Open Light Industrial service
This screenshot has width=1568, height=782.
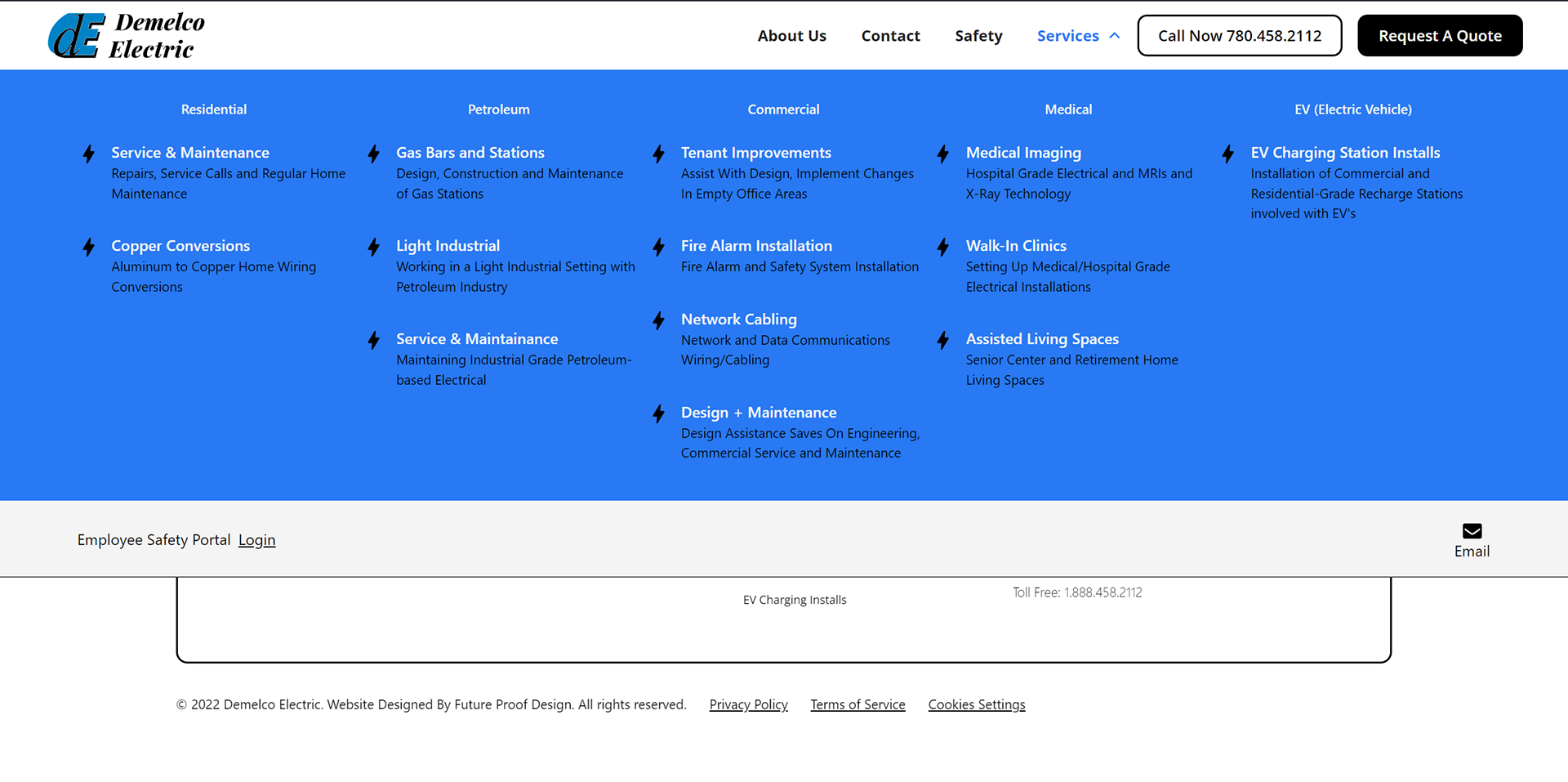448,246
